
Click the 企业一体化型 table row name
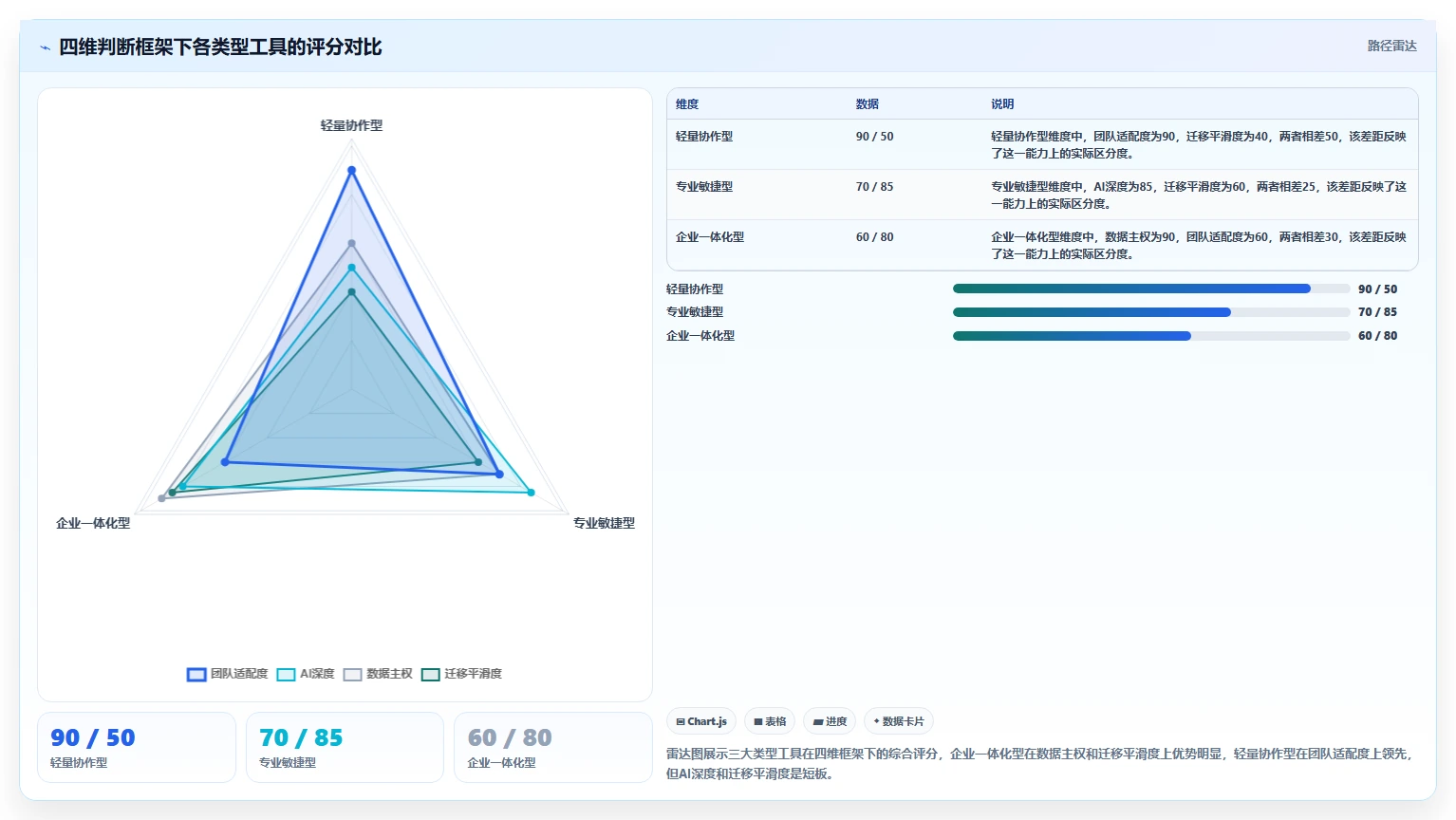[710, 237]
